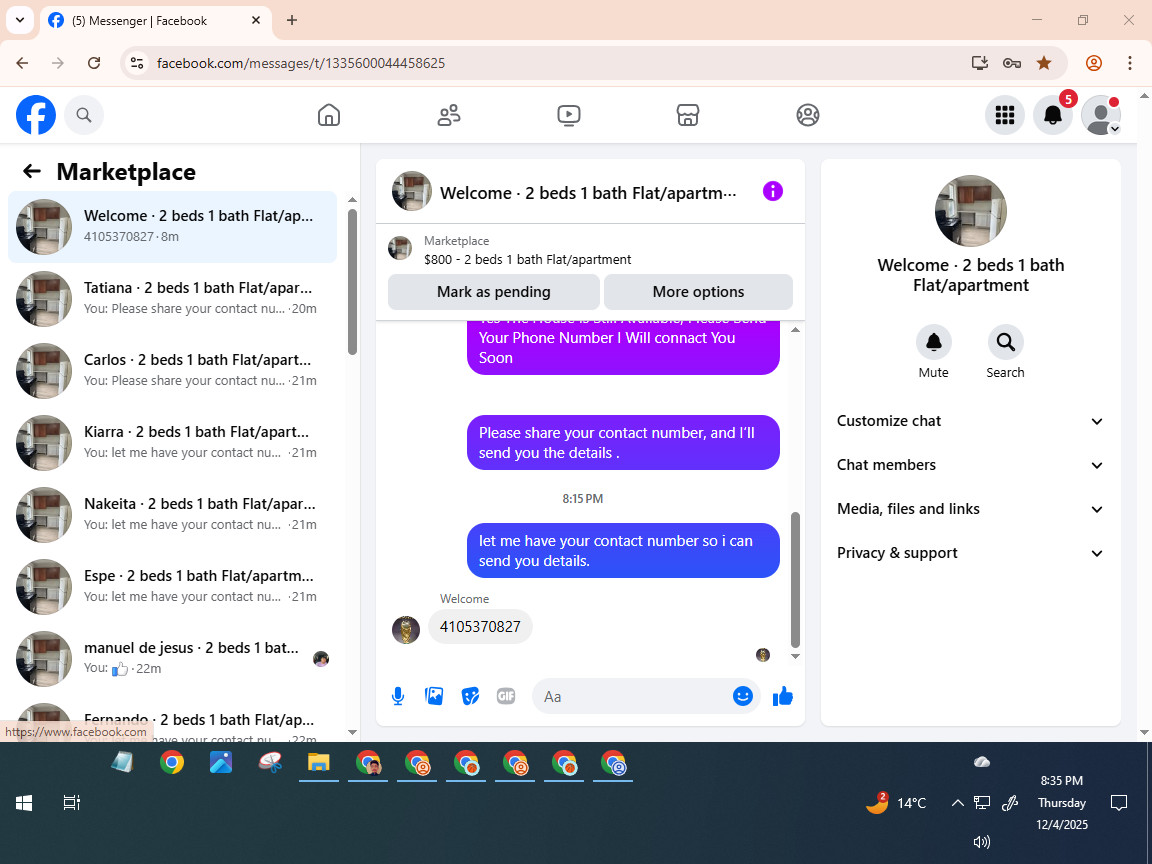Send a thumbs-up like
The image size is (1152, 864).
[782, 696]
